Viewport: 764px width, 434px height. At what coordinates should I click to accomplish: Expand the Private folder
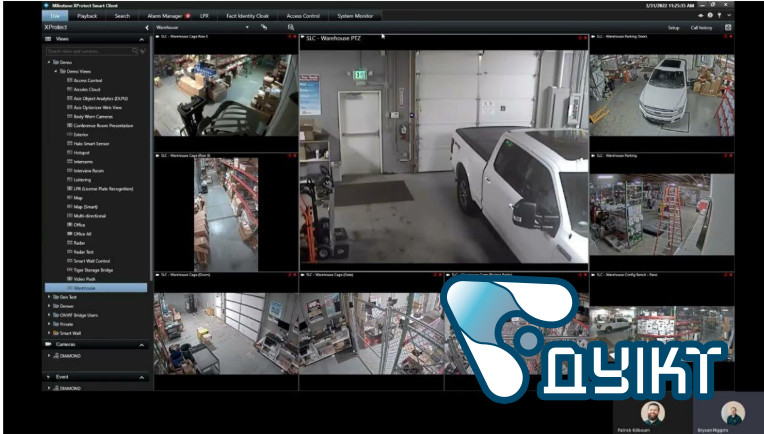[x=49, y=324]
